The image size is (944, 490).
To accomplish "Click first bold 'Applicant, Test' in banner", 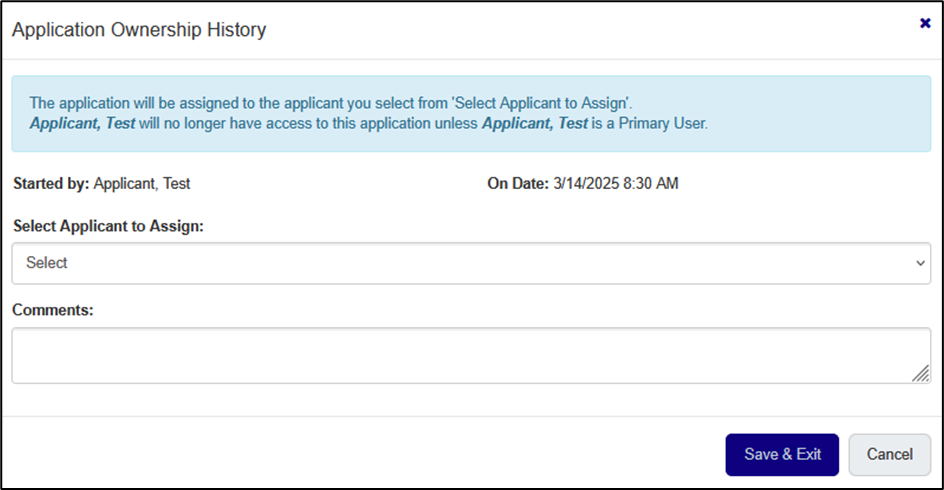I will point(82,124).
